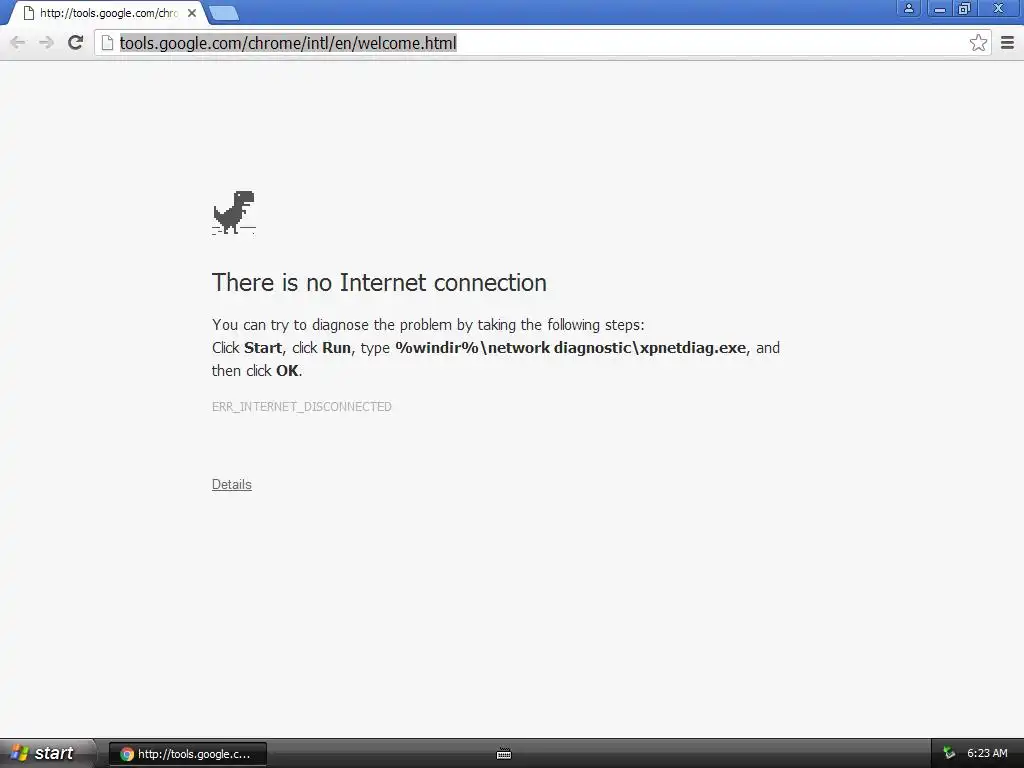The height and width of the screenshot is (768, 1024).
Task: Click the offline dinosaur image
Action: [x=234, y=212]
